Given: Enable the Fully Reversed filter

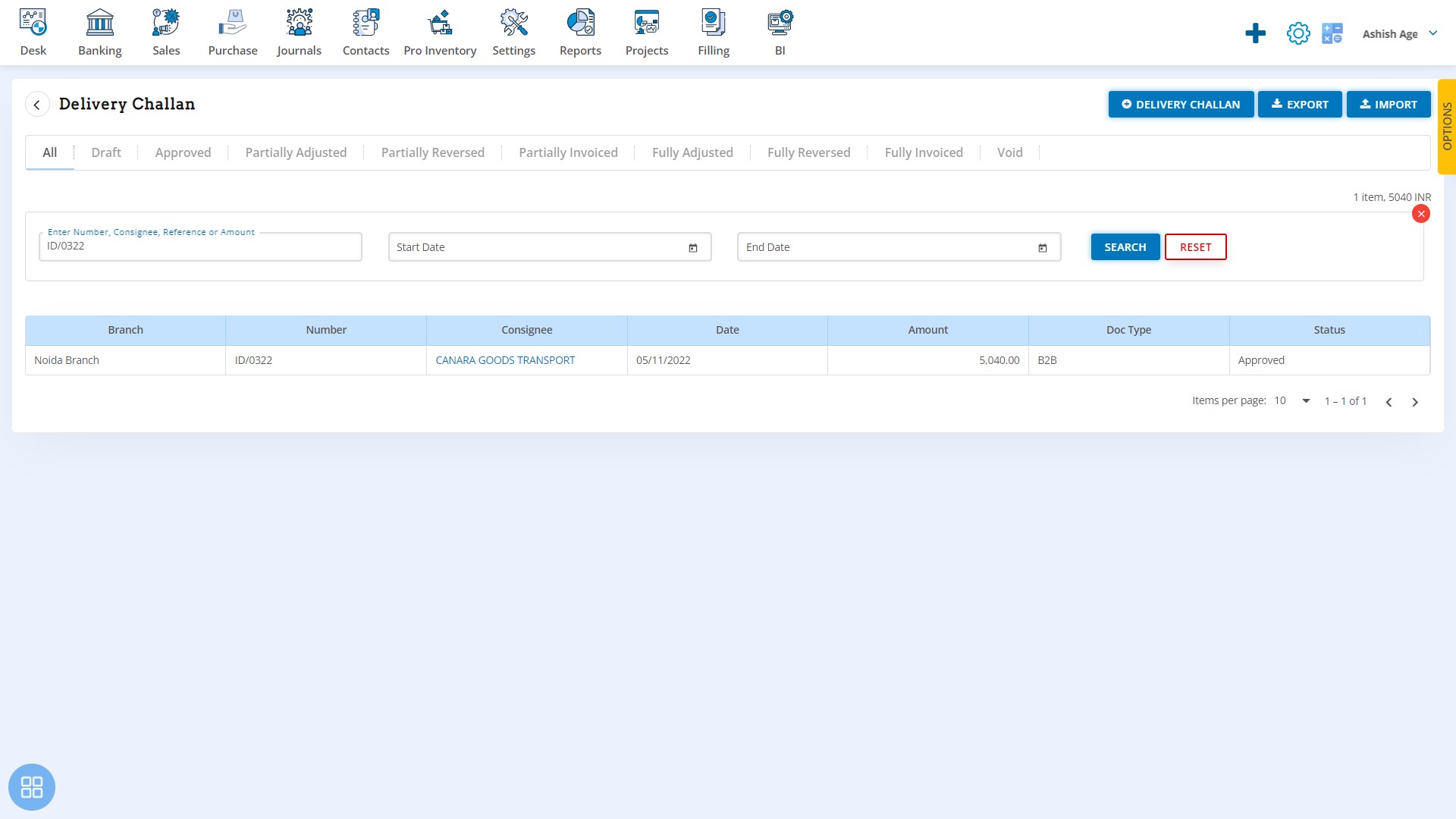Looking at the screenshot, I should pos(809,152).
